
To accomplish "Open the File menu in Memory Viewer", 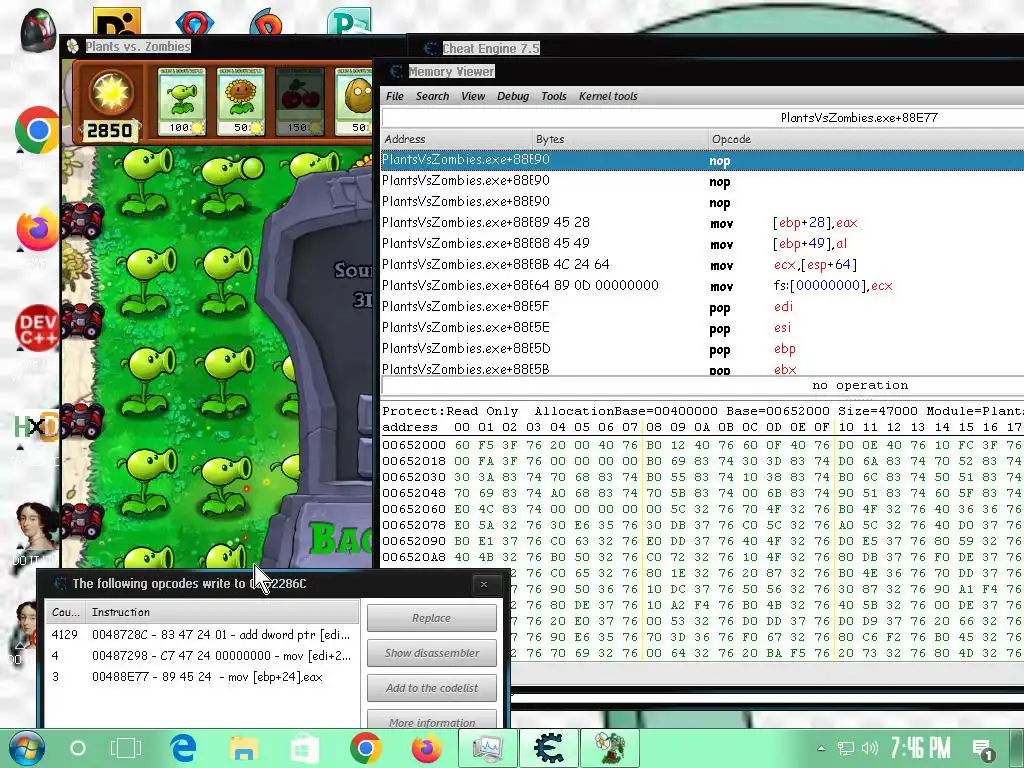I will click(x=394, y=96).
